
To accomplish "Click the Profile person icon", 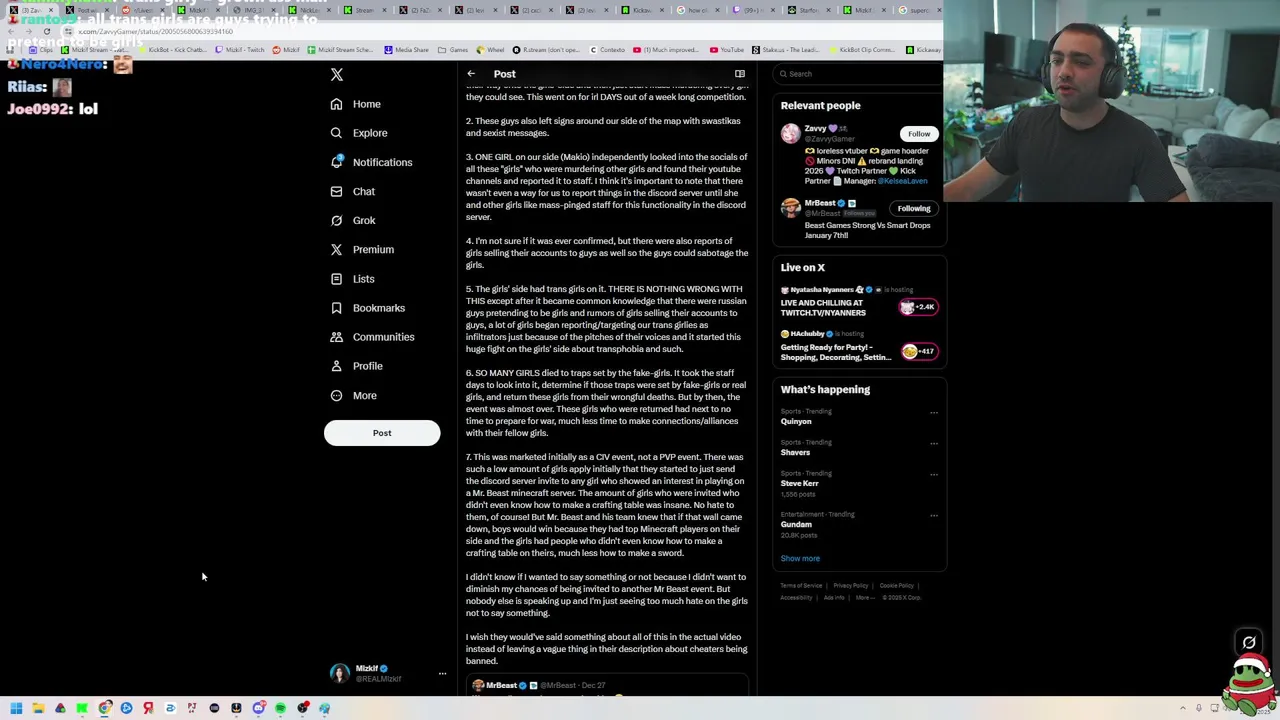I will tap(336, 366).
